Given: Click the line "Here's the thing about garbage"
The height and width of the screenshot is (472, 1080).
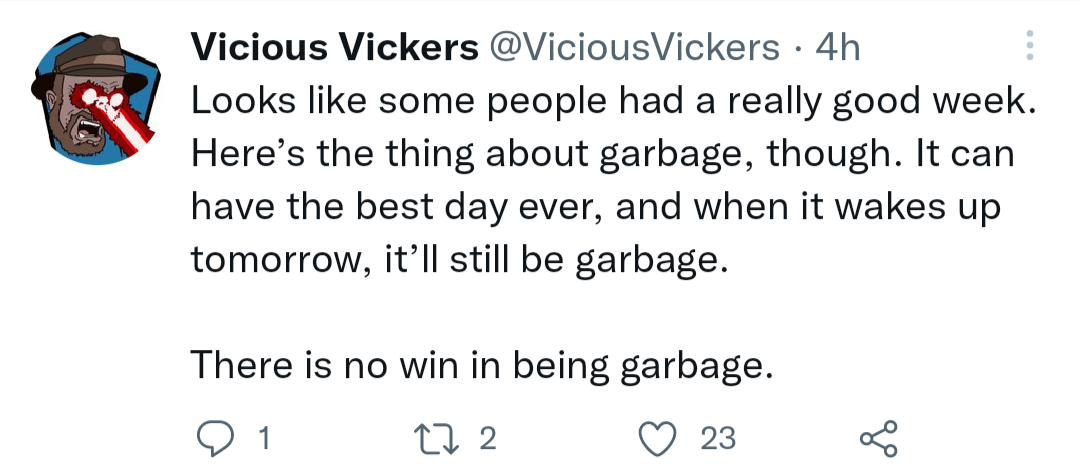Looking at the screenshot, I should coord(603,154).
